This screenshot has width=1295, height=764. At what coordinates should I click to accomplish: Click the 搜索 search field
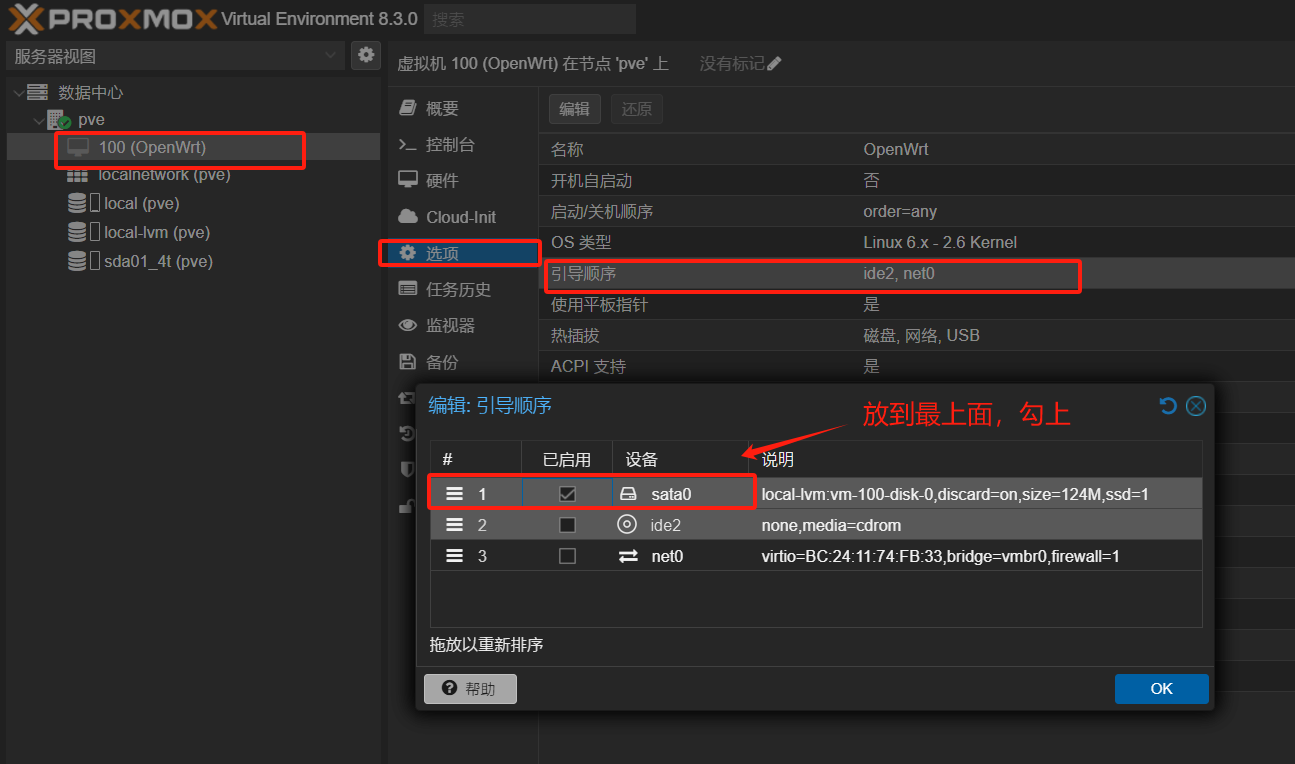coord(530,19)
